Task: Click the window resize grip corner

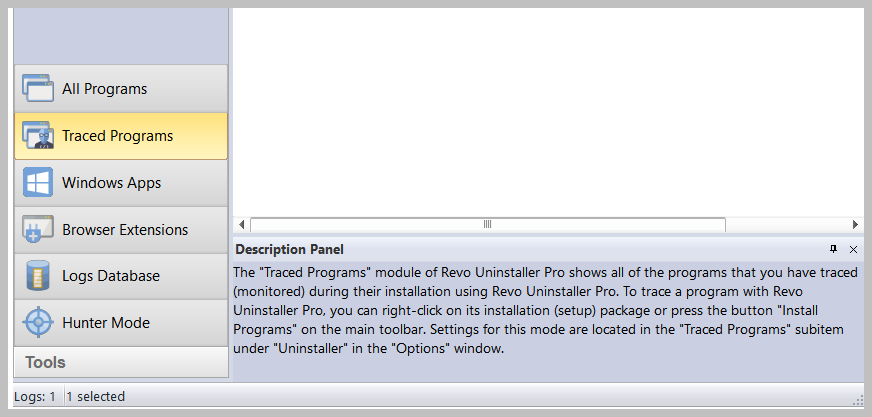Action: pyautogui.click(x=857, y=400)
